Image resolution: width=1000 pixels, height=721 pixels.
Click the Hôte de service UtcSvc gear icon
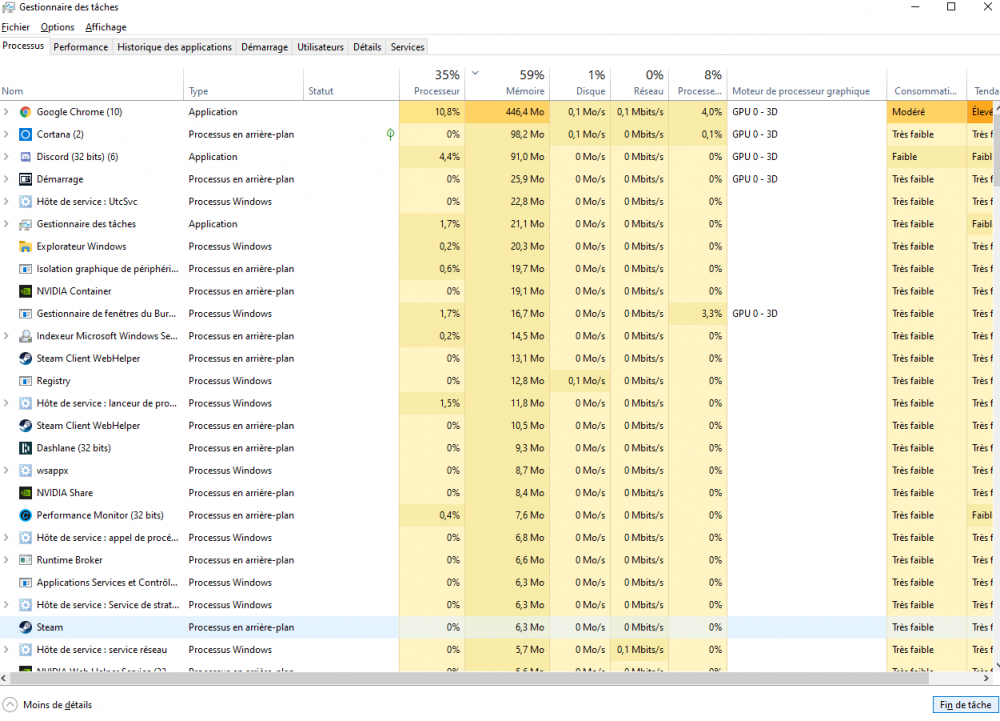[26, 201]
